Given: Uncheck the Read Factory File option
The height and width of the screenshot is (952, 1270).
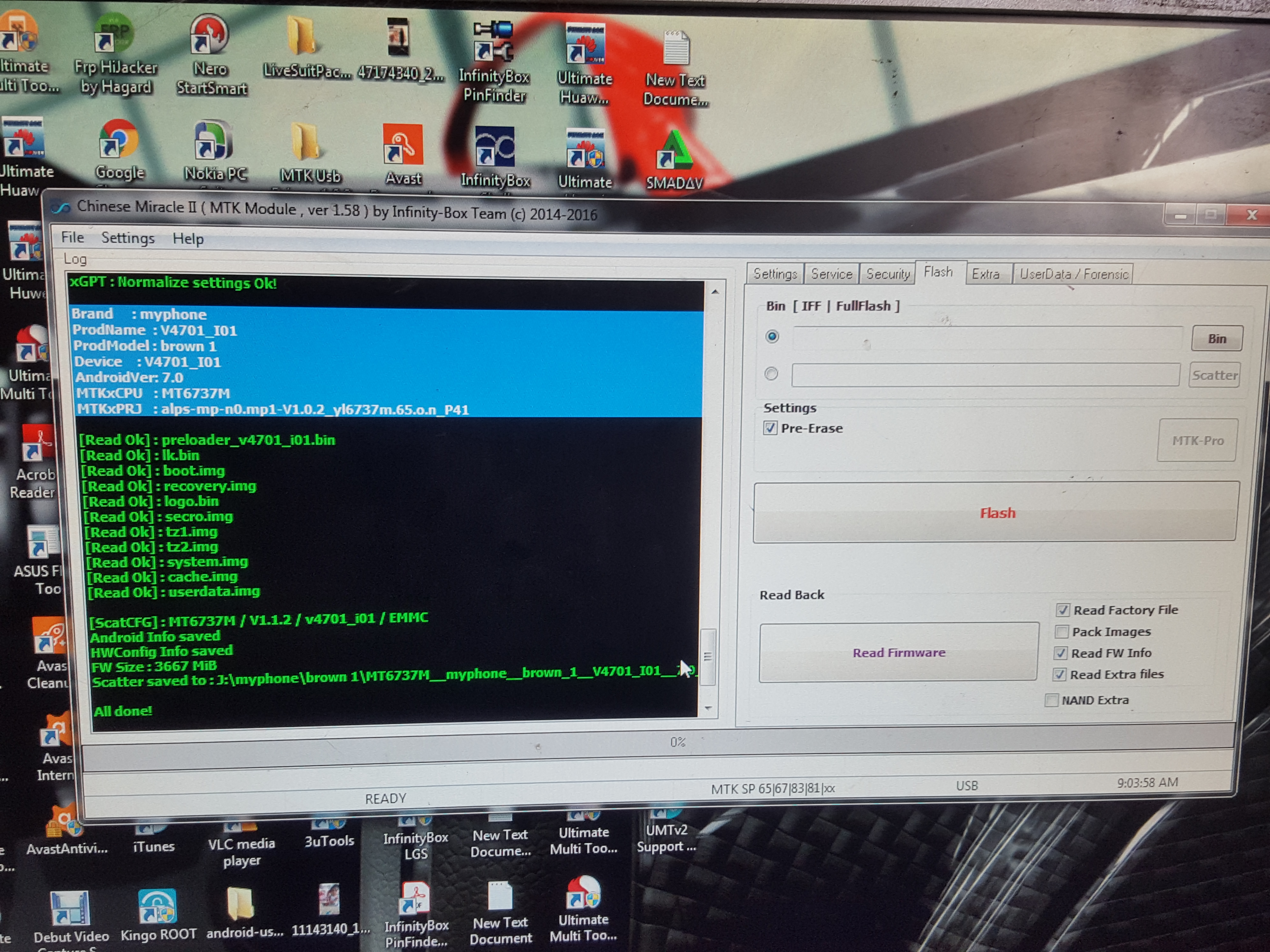Looking at the screenshot, I should [1063, 610].
